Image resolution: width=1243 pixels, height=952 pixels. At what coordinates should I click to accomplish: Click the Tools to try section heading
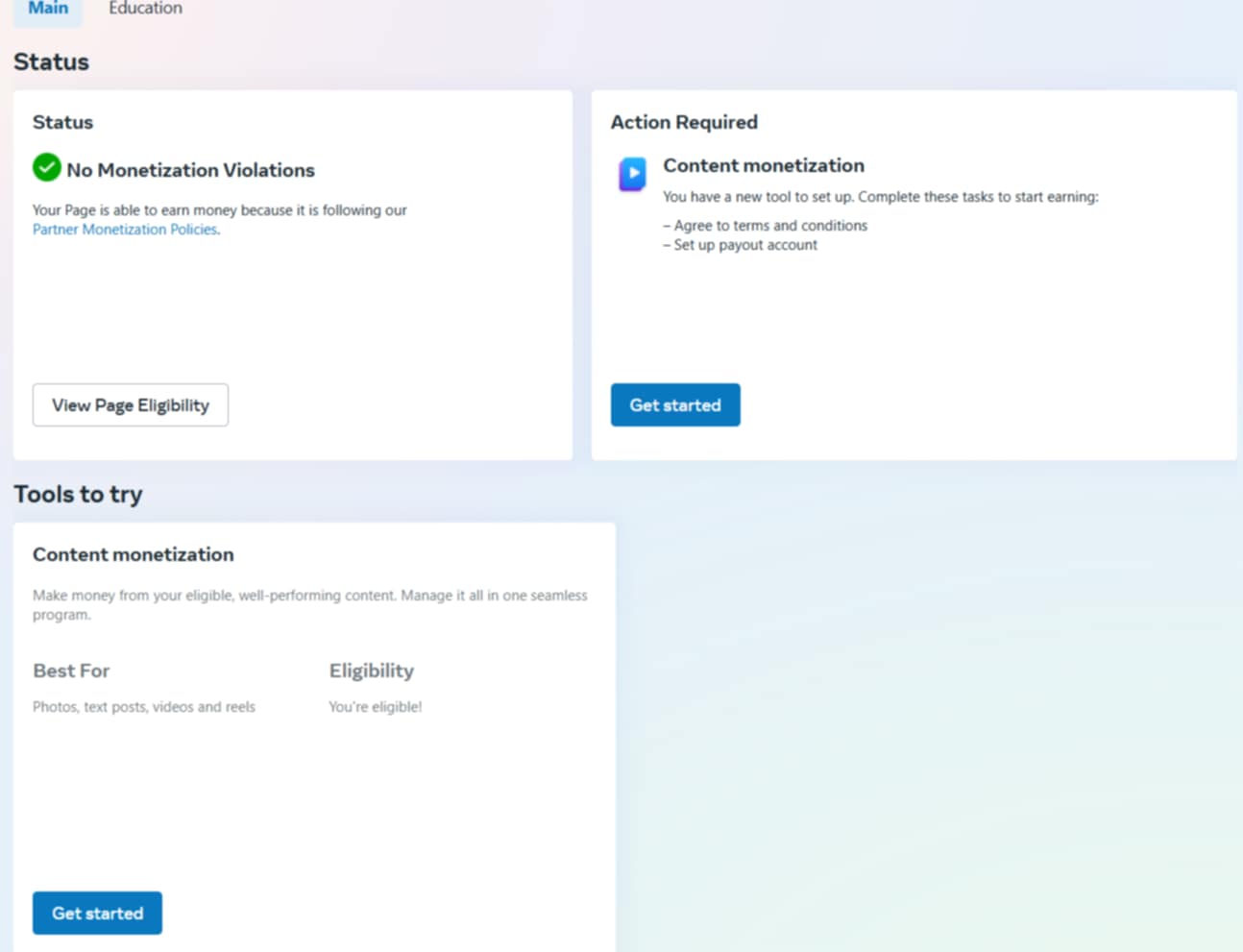coord(78,494)
